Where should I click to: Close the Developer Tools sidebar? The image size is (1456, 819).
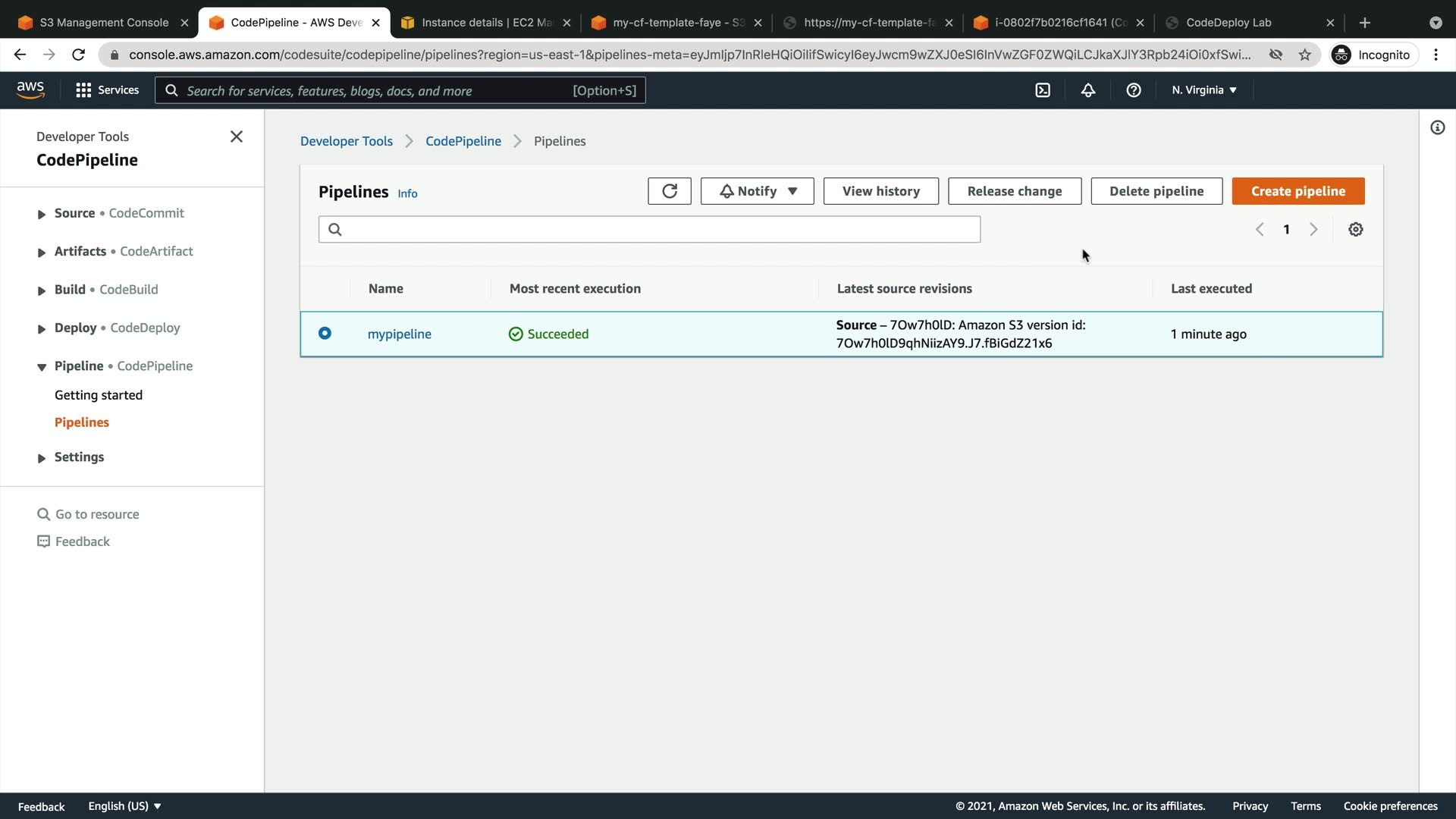click(236, 136)
